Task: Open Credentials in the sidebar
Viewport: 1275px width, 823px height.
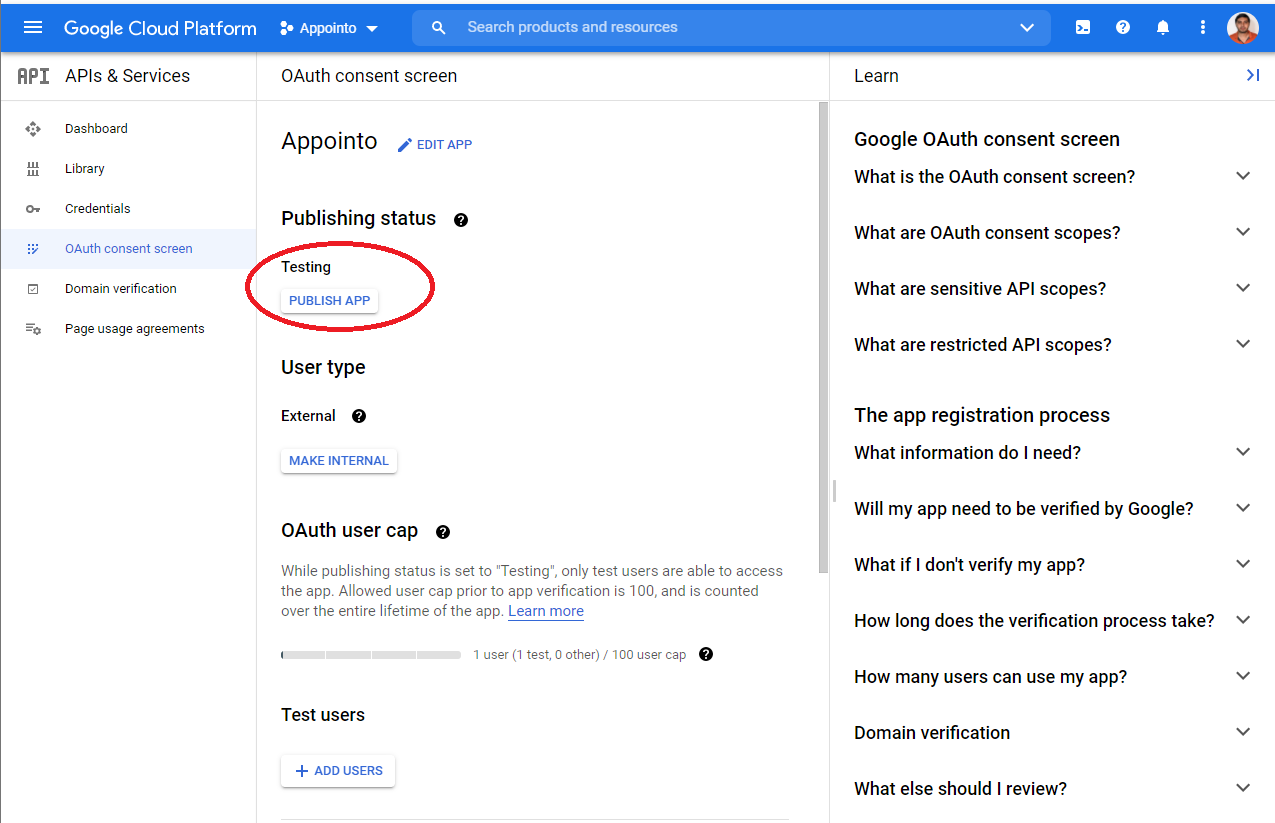Action: point(128,209)
